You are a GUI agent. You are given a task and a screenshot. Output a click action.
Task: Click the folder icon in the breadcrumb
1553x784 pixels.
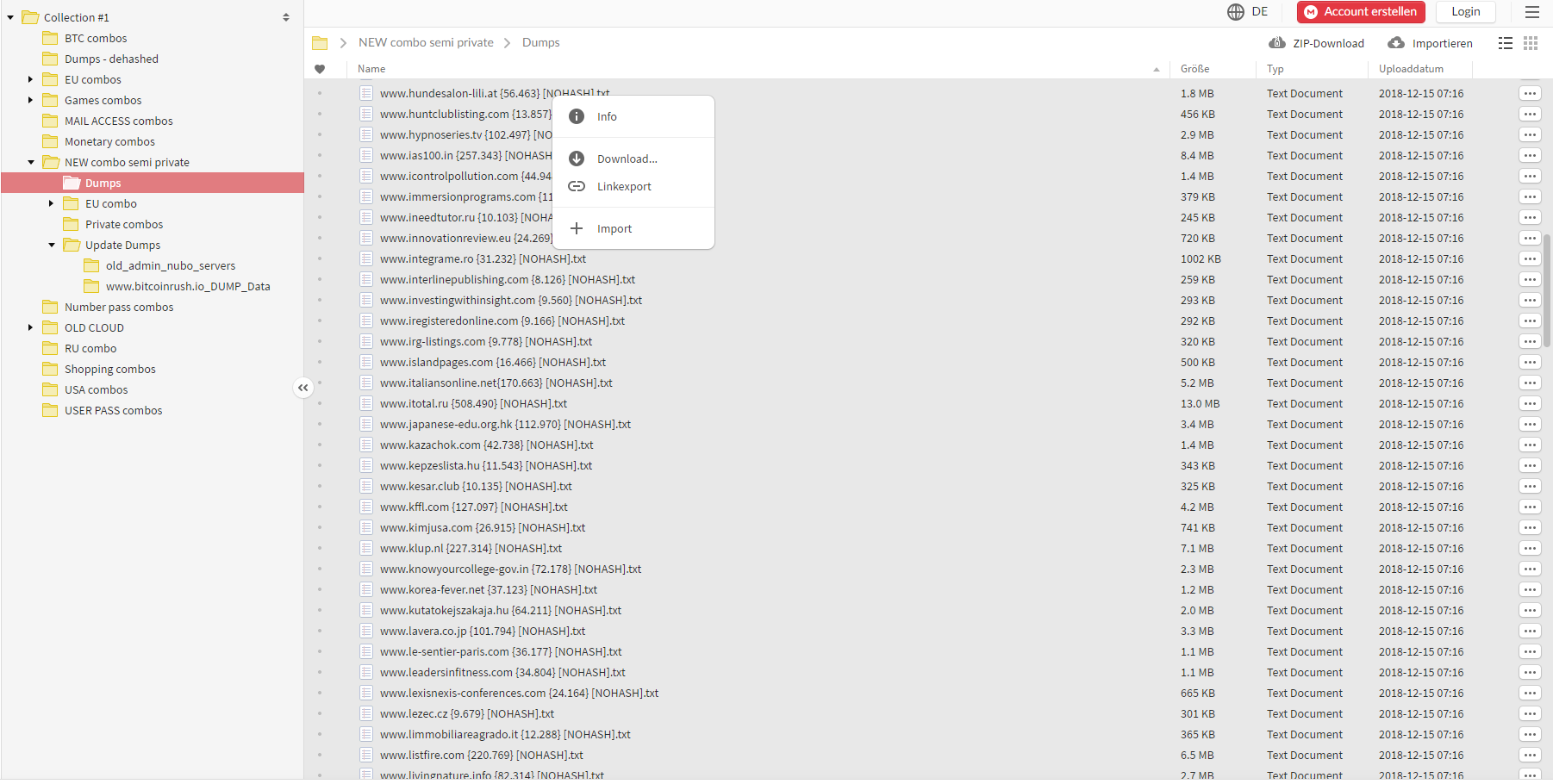(x=320, y=41)
